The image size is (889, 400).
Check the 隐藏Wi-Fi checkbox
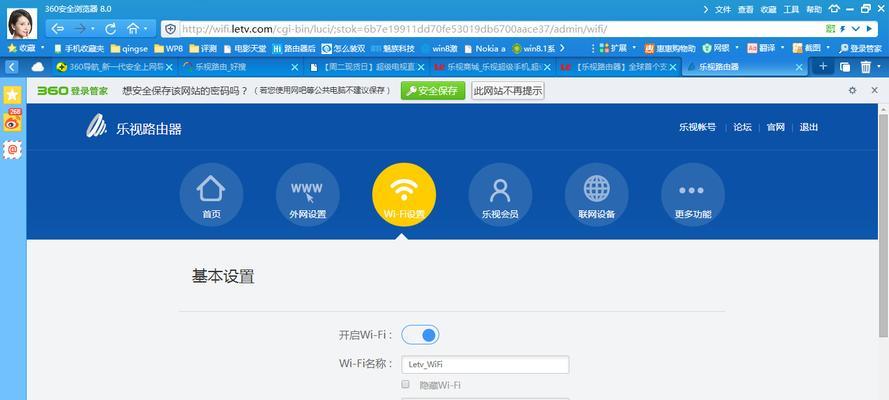tap(405, 384)
